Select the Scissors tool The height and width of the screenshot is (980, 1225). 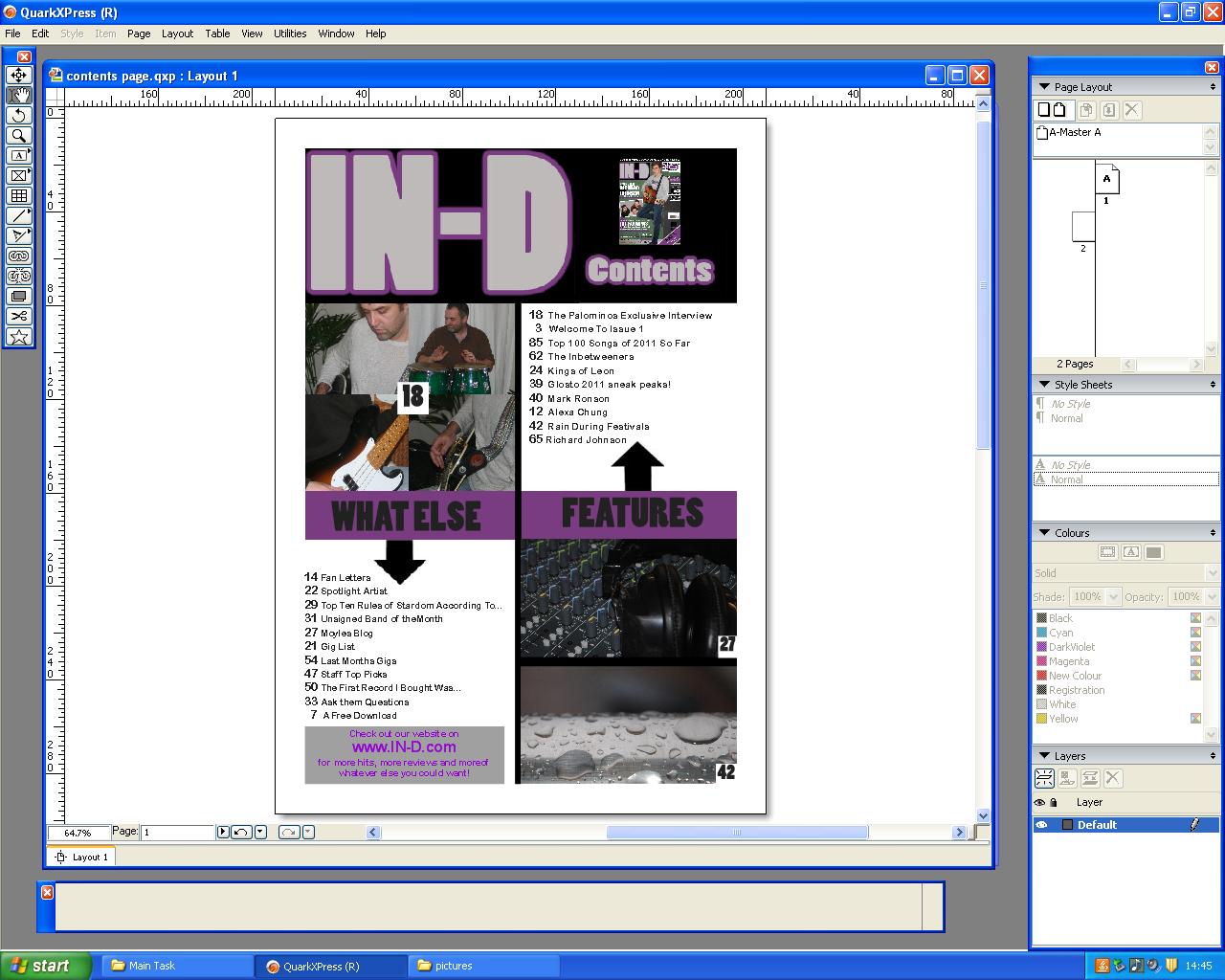[x=18, y=316]
